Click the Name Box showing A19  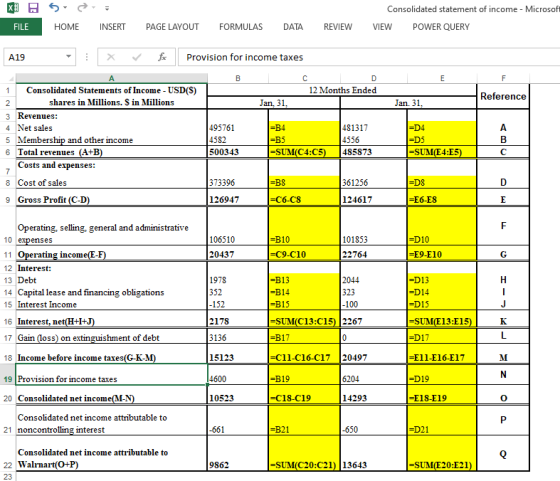pyautogui.click(x=34, y=57)
